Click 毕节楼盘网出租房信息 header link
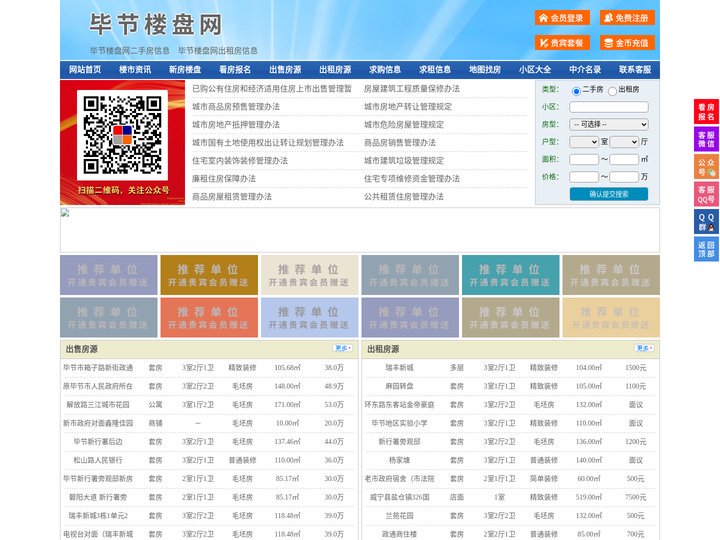Screen dimensions: 720x540 218,51
